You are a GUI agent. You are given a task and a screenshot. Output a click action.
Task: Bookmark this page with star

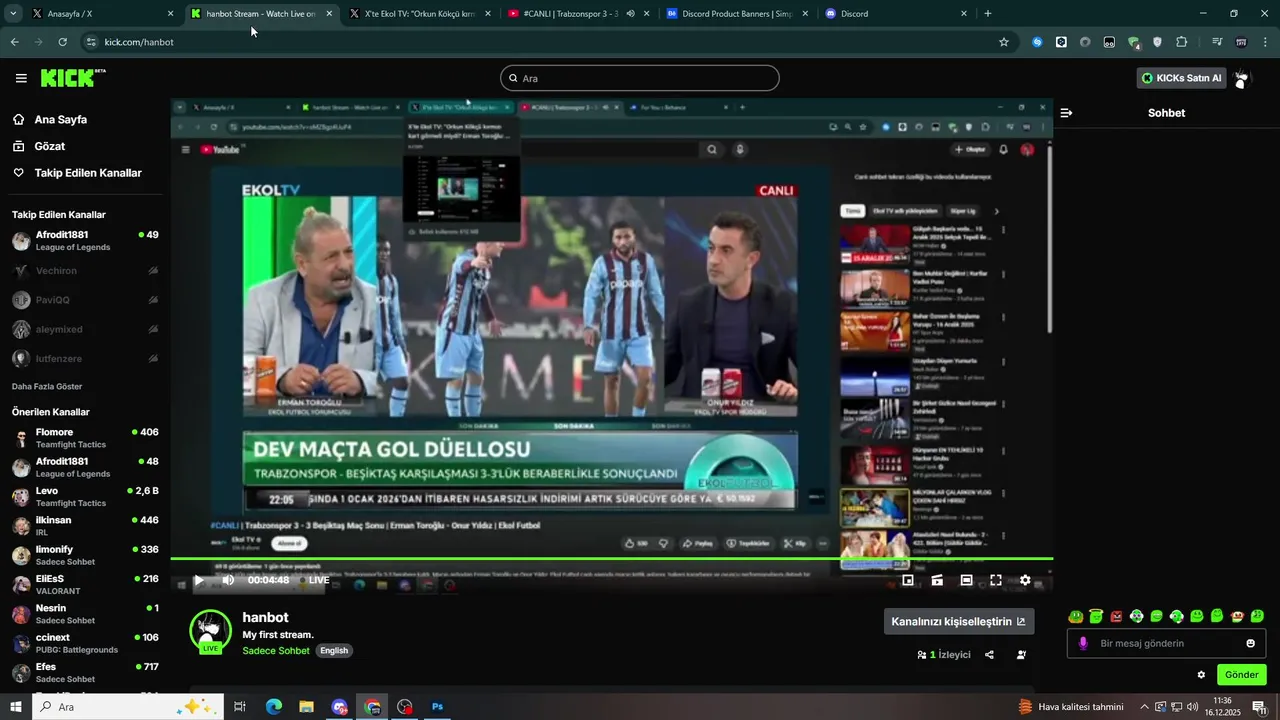(x=1004, y=42)
